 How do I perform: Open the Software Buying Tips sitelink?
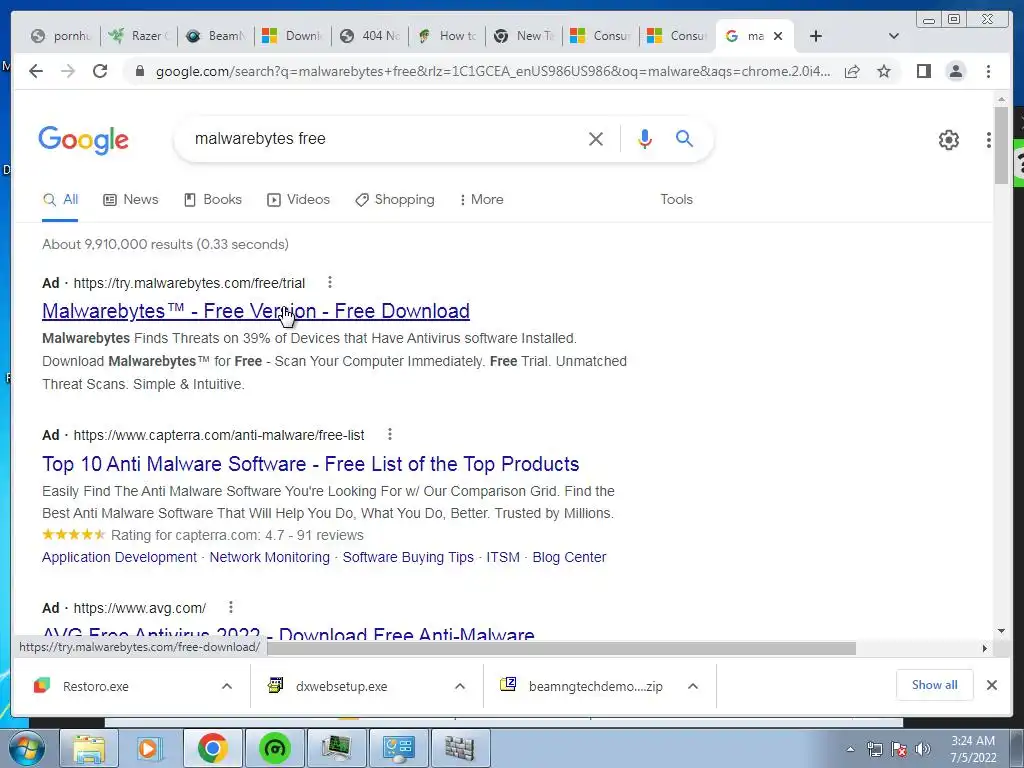click(x=408, y=557)
